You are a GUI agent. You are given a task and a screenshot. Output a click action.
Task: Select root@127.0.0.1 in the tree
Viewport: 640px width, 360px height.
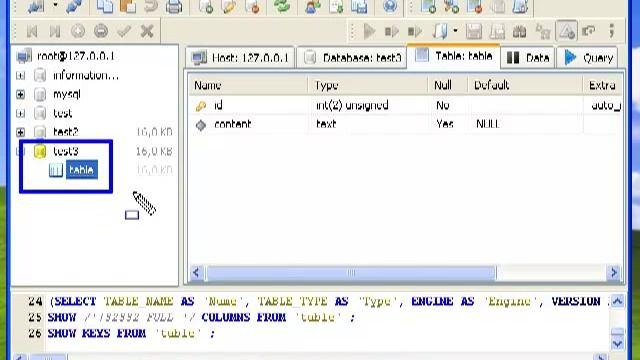click(76, 56)
